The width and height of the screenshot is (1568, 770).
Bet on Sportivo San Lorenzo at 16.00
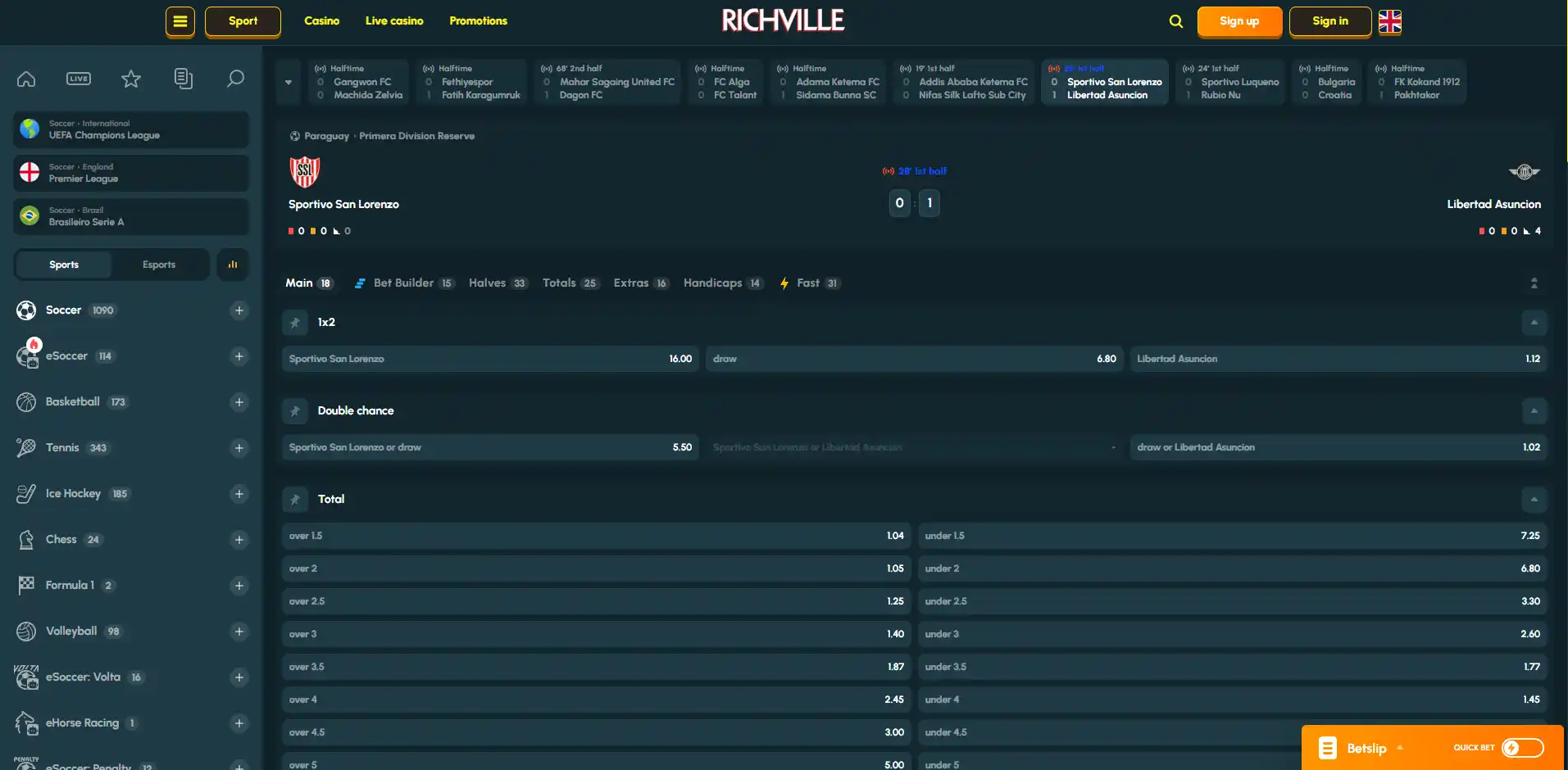tap(490, 359)
